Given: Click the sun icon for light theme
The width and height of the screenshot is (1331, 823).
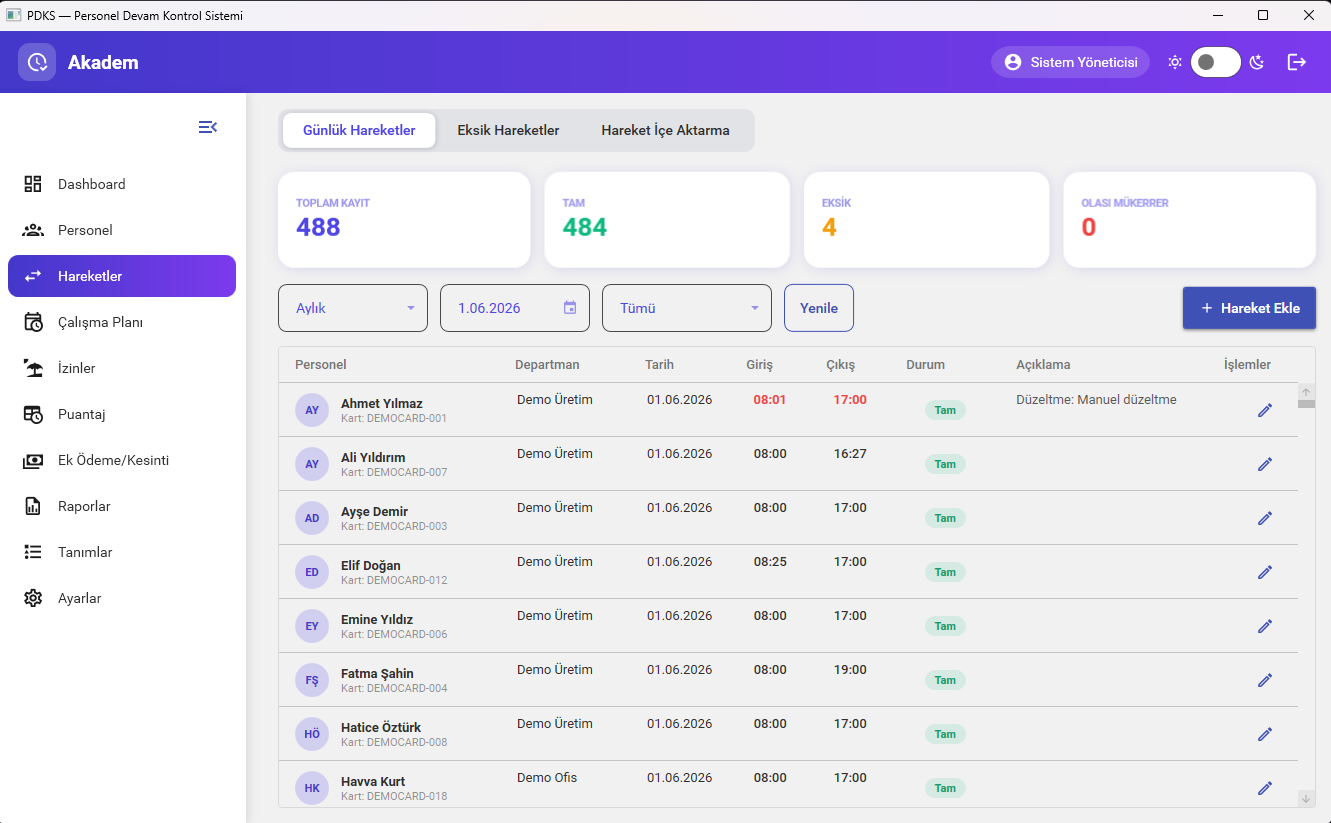Looking at the screenshot, I should tap(1175, 62).
